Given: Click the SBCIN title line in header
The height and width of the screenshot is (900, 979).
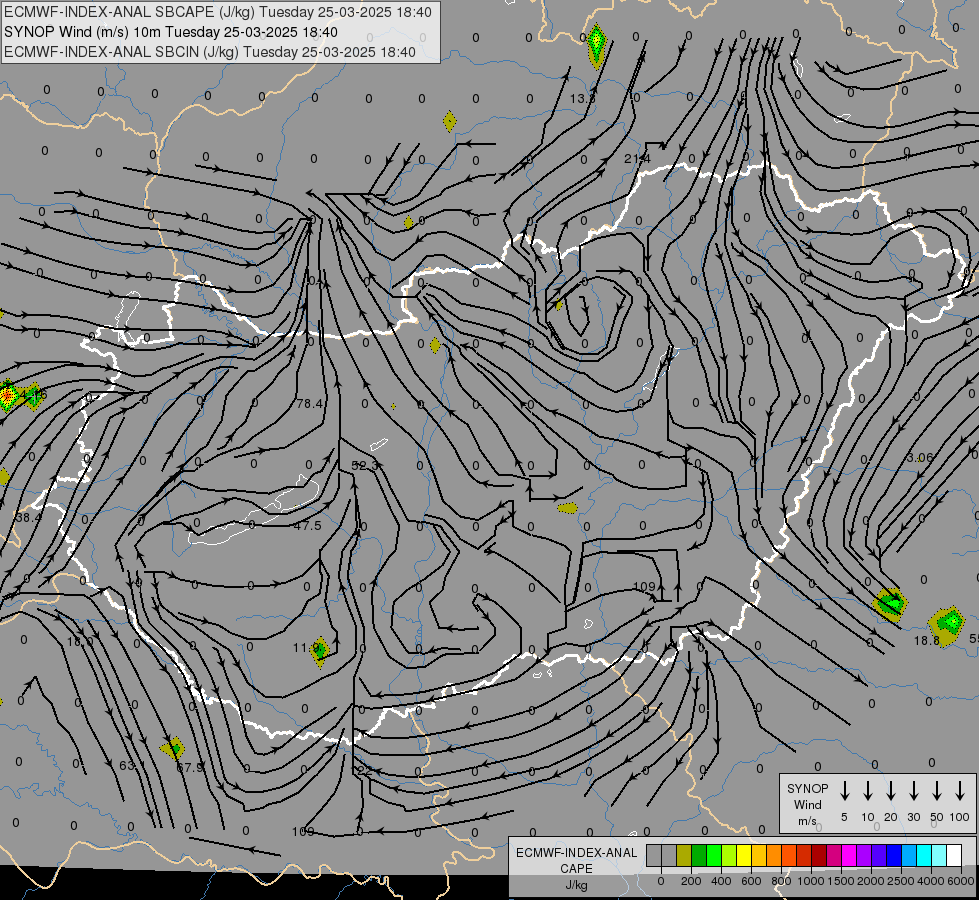Looking at the screenshot, I should [x=210, y=52].
